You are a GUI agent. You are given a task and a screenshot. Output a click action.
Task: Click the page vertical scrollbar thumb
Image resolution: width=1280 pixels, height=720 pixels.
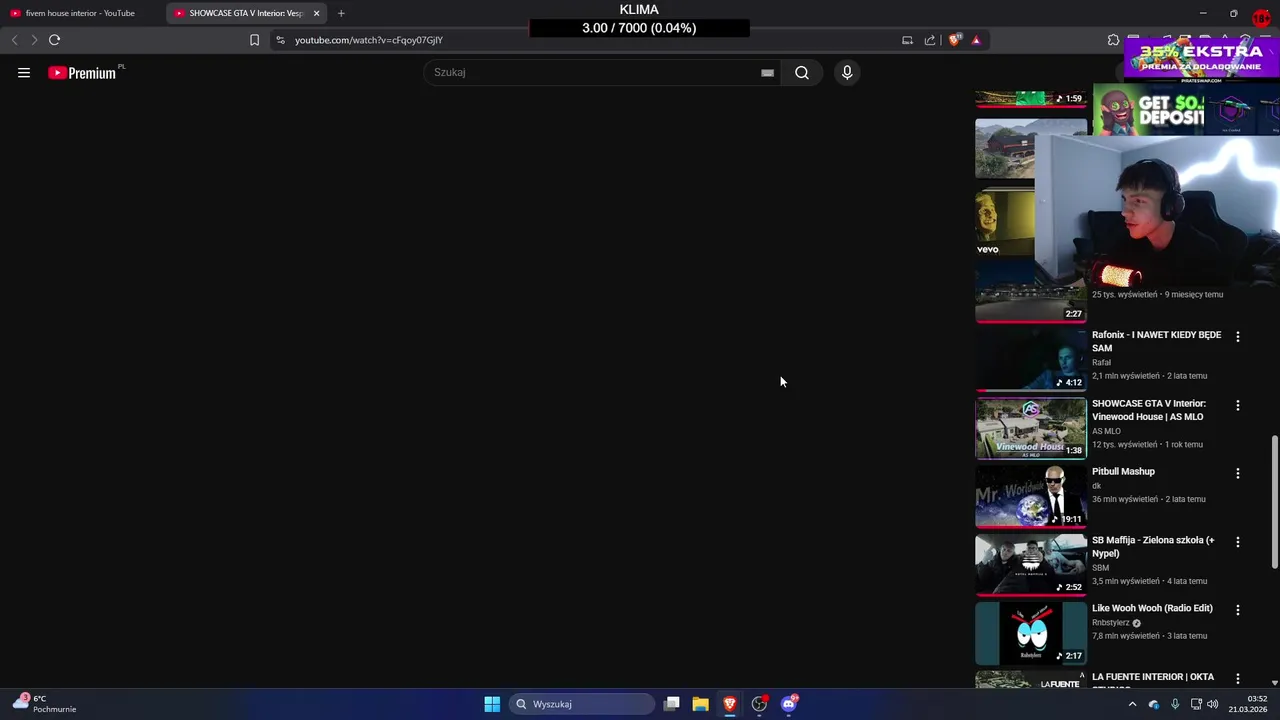tap(1273, 500)
